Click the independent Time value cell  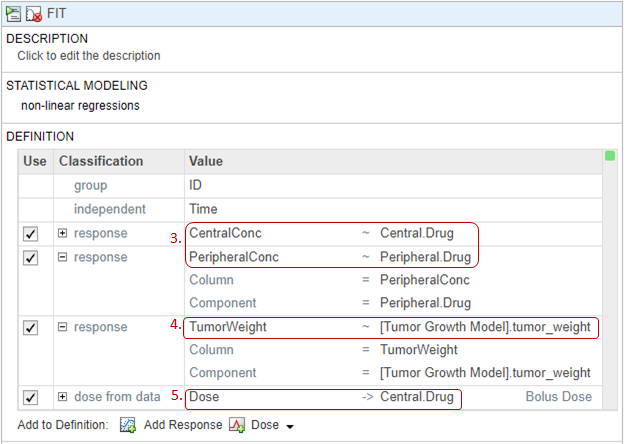click(x=203, y=209)
